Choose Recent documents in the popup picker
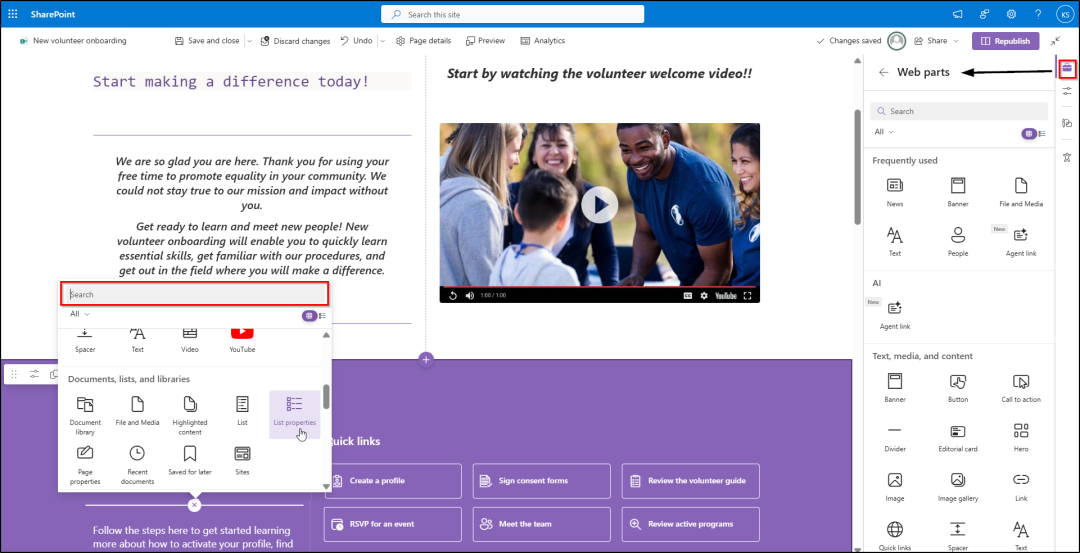Screen dimensions: 1080x553 [137, 465]
